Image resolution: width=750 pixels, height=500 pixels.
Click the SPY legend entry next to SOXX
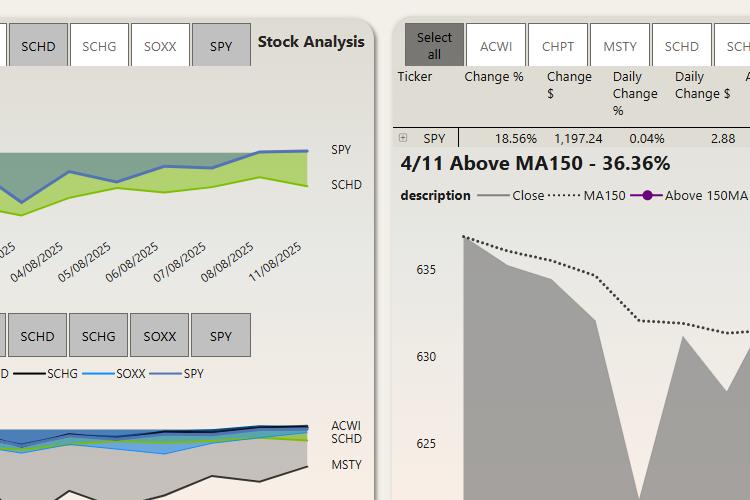(x=177, y=373)
